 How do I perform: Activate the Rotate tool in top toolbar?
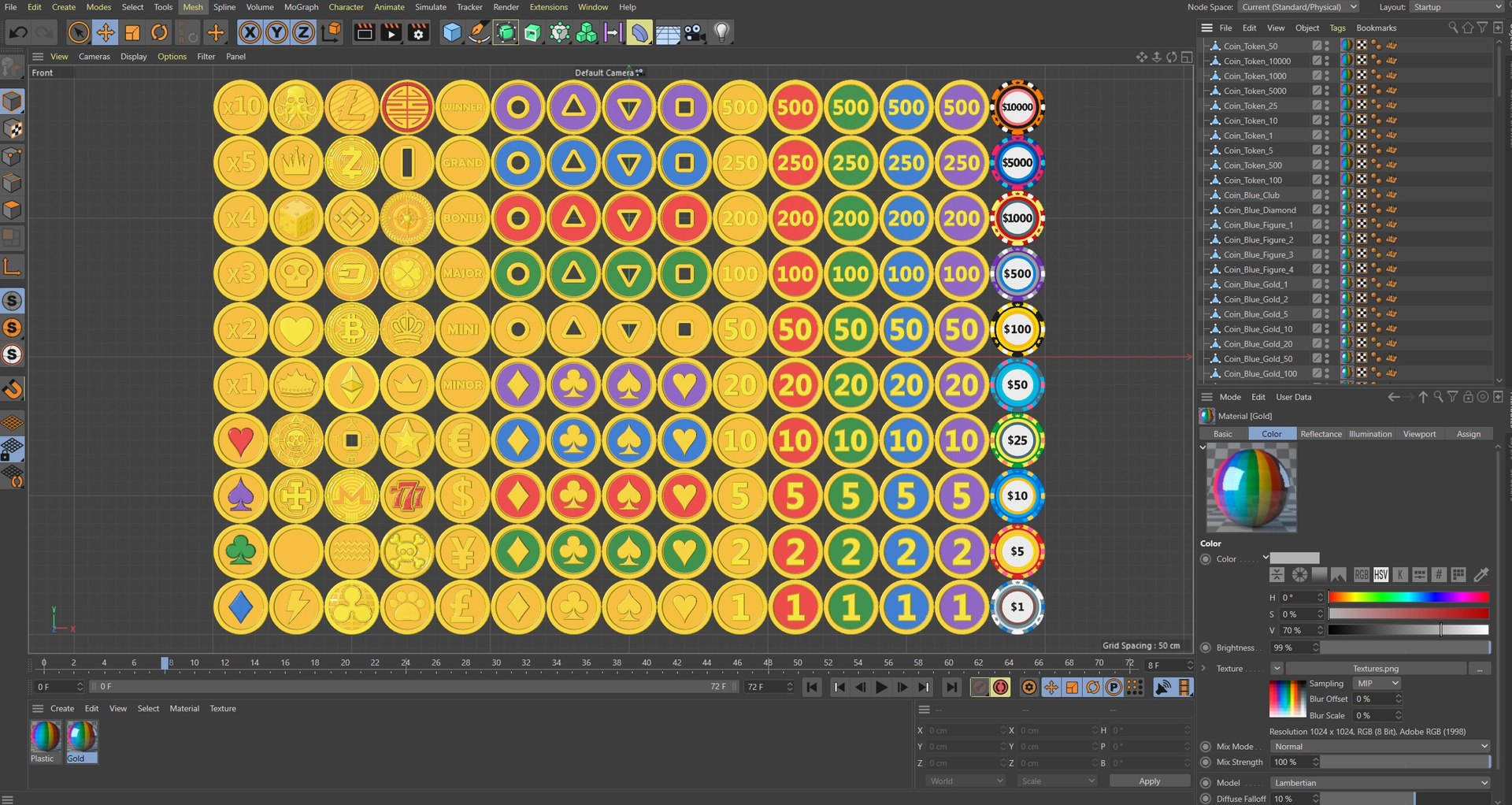tap(159, 32)
